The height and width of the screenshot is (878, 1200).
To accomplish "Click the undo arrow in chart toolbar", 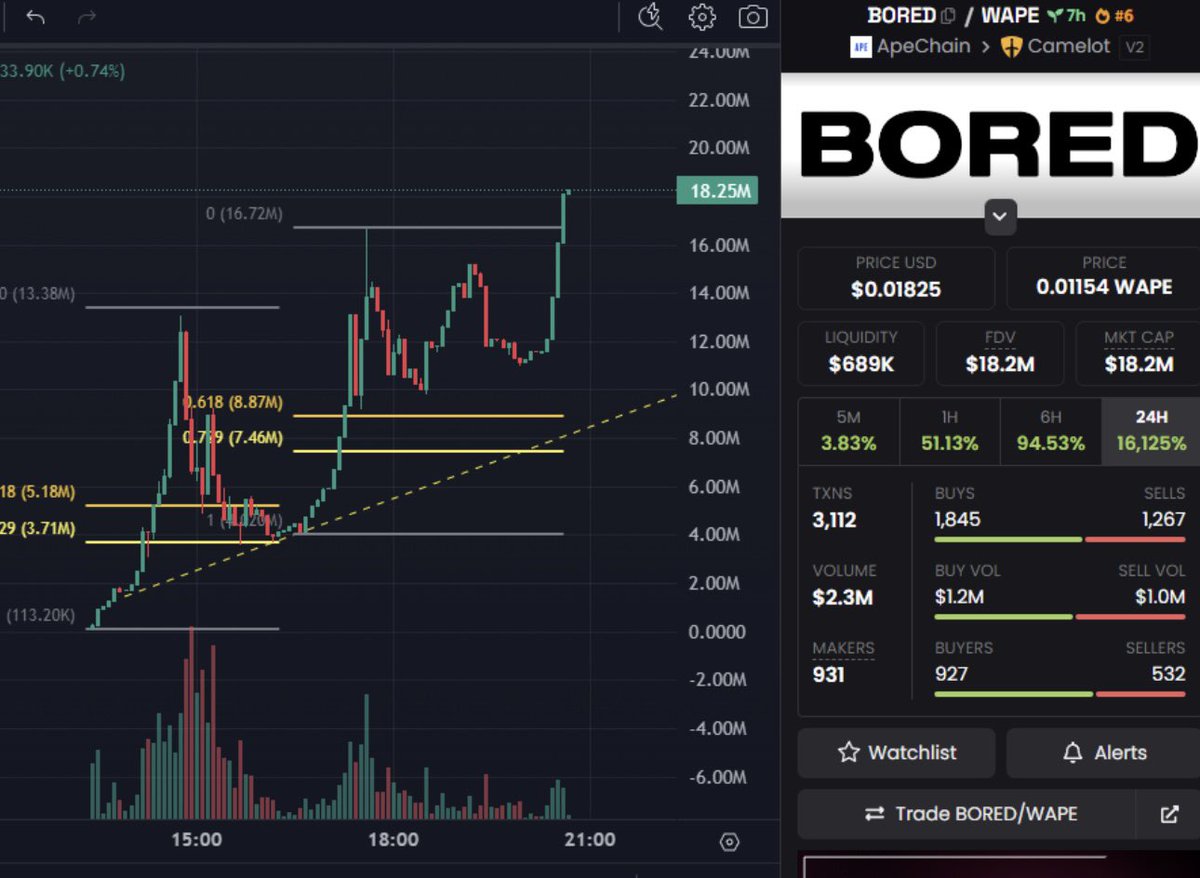I will (36, 17).
